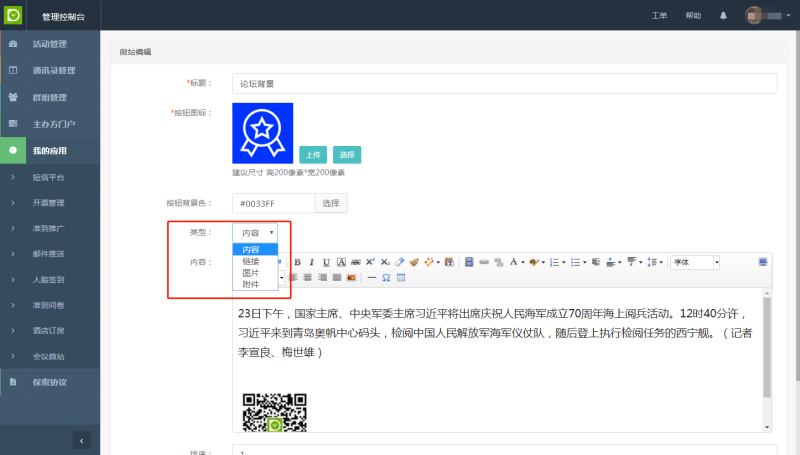Toggle bold formatting in editor toolbar

297,262
